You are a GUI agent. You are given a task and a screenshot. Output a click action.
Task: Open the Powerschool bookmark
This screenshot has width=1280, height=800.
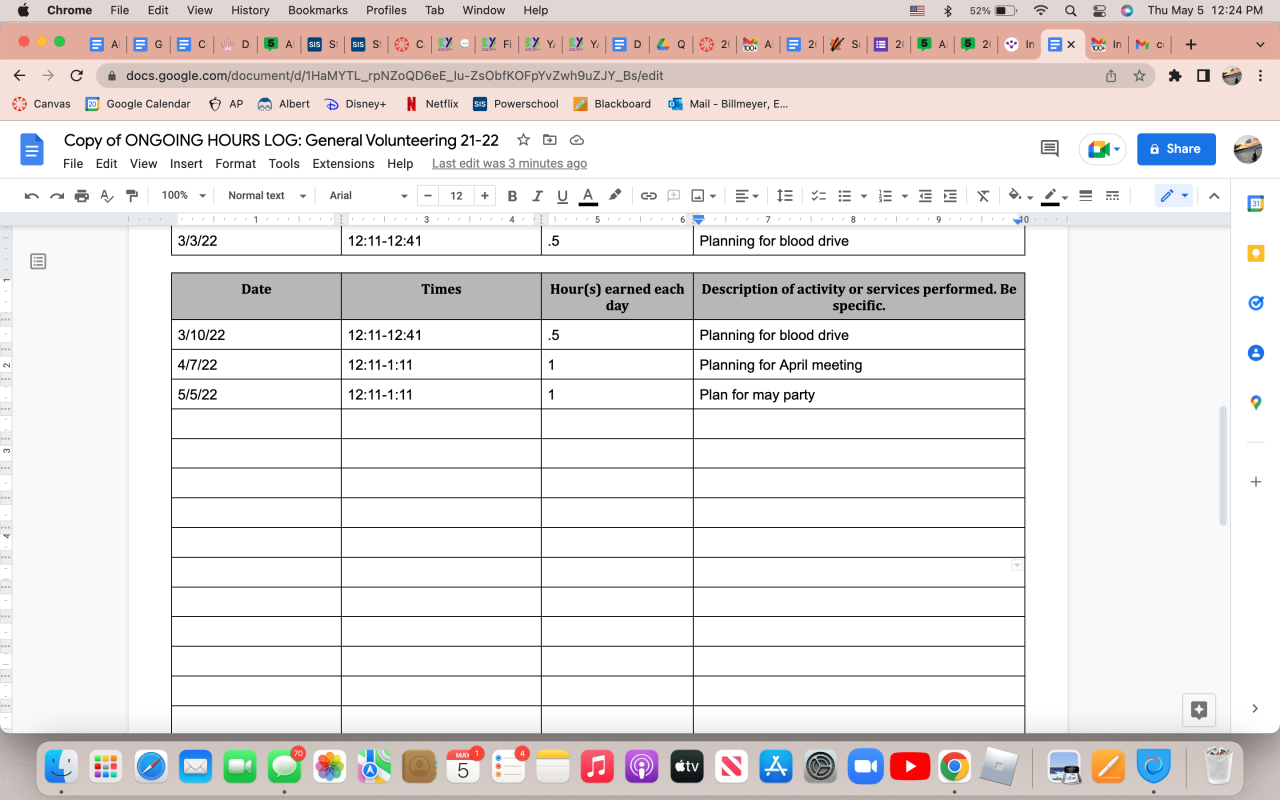point(515,104)
